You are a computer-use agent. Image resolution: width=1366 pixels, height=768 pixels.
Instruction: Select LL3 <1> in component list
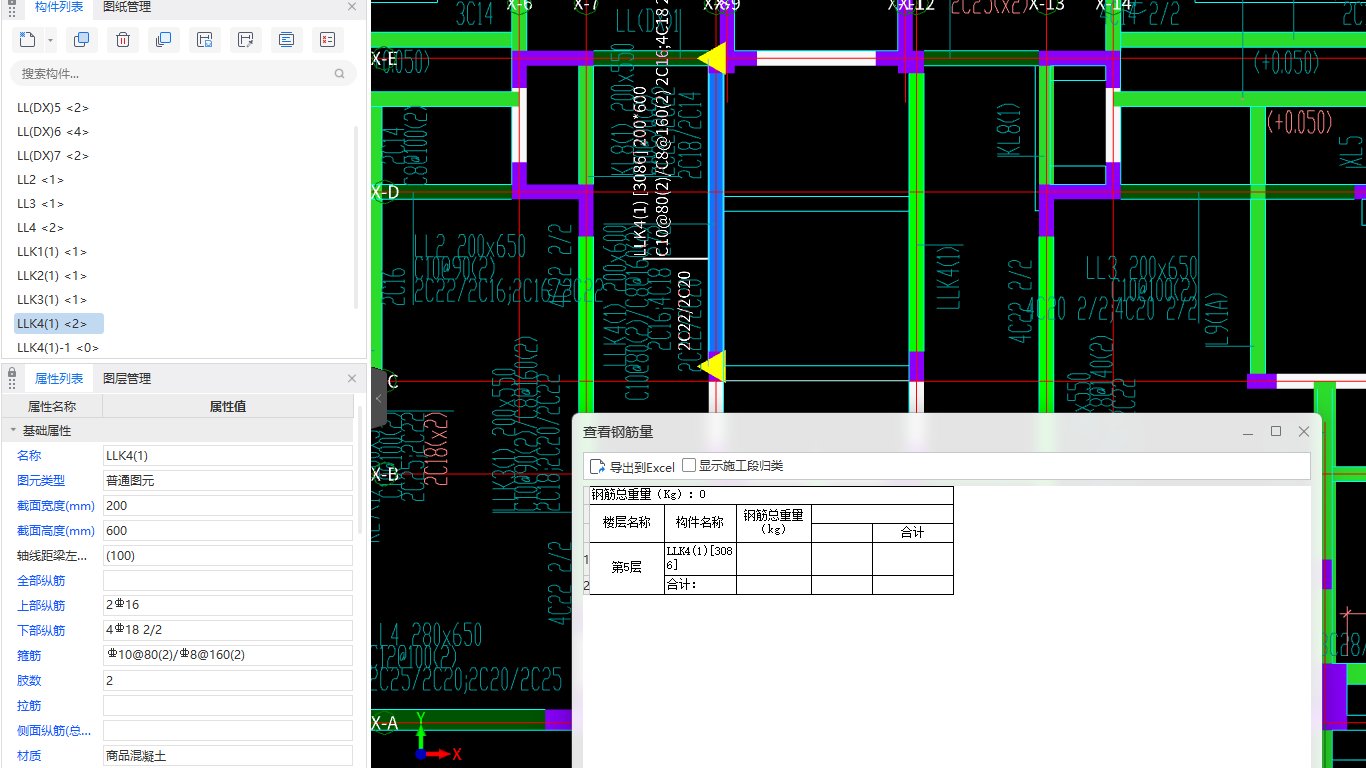40,203
